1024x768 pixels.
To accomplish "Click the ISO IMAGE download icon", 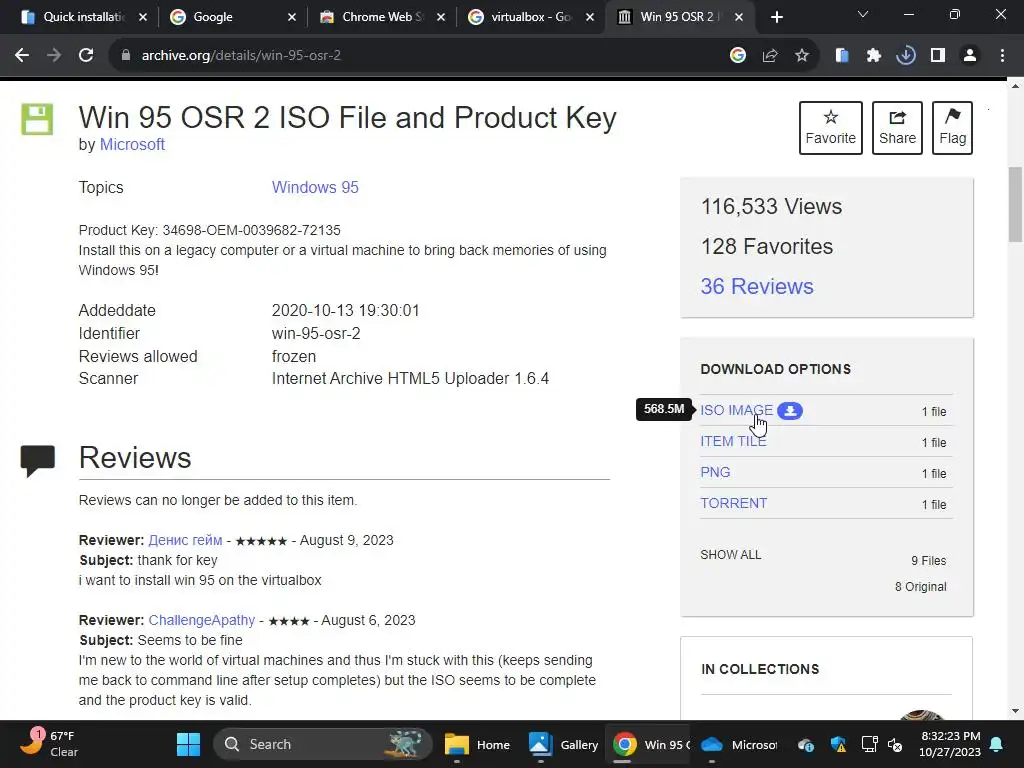I will tap(790, 411).
